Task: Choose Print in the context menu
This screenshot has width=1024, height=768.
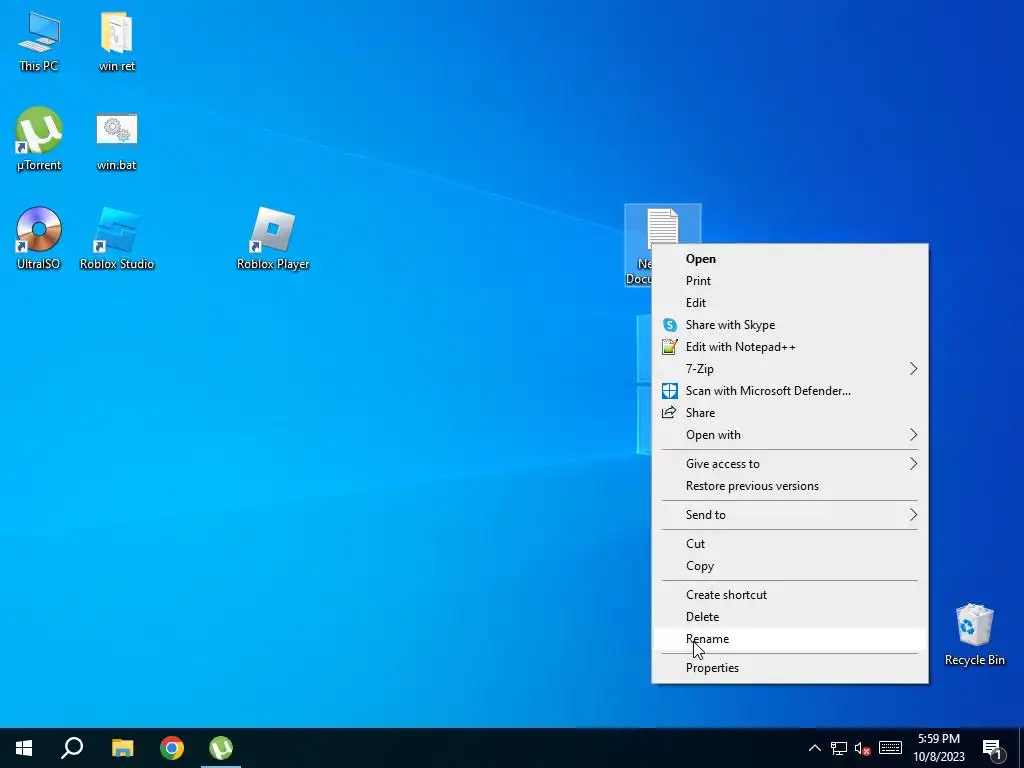Action: [790, 281]
